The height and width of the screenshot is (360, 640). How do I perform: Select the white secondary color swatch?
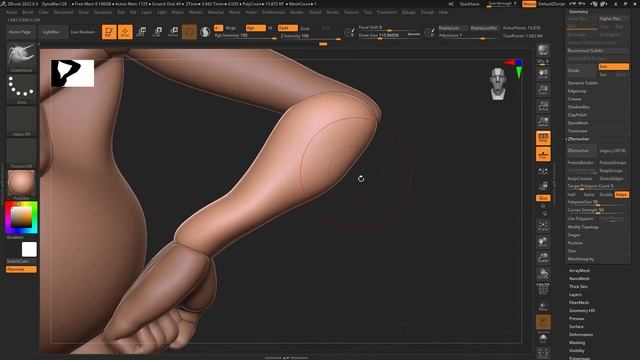pyautogui.click(x=29, y=249)
